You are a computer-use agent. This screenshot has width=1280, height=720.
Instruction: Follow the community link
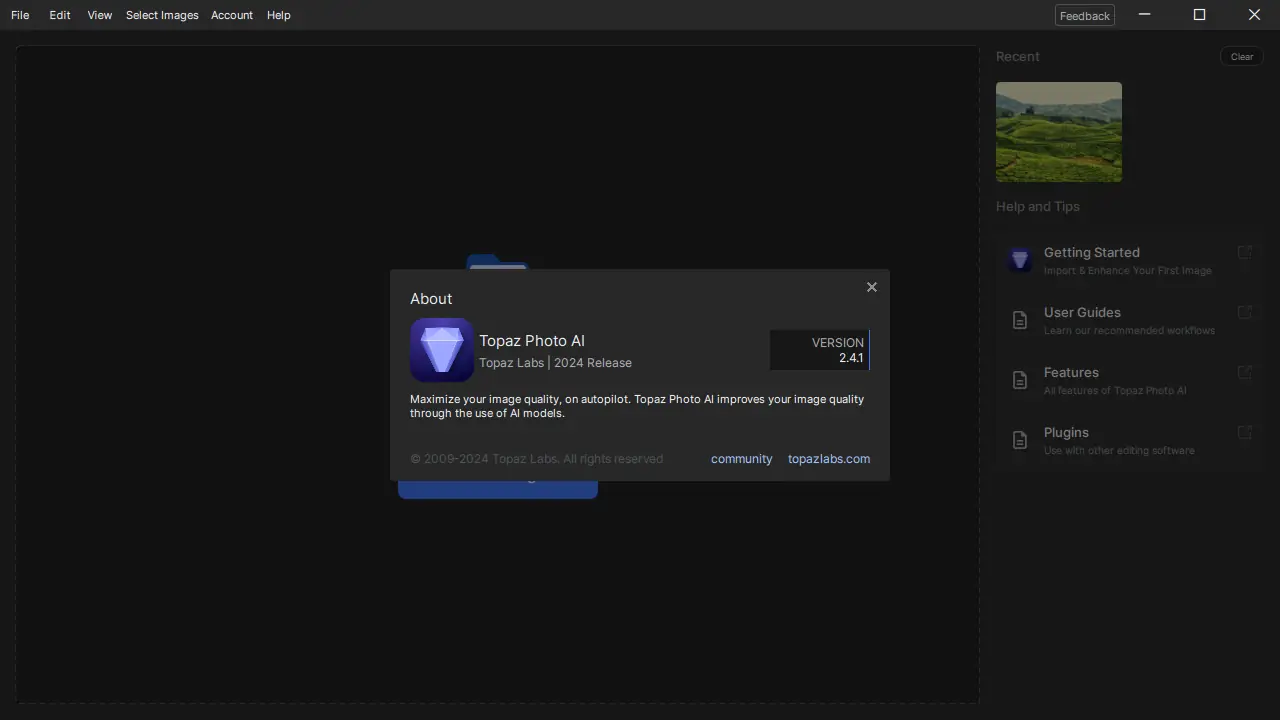click(742, 459)
